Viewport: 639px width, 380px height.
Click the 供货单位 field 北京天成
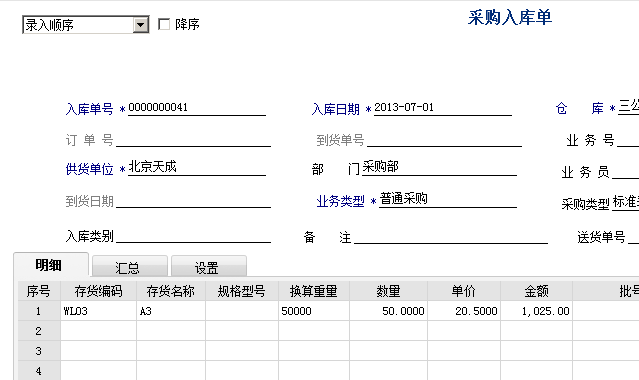click(x=197, y=167)
